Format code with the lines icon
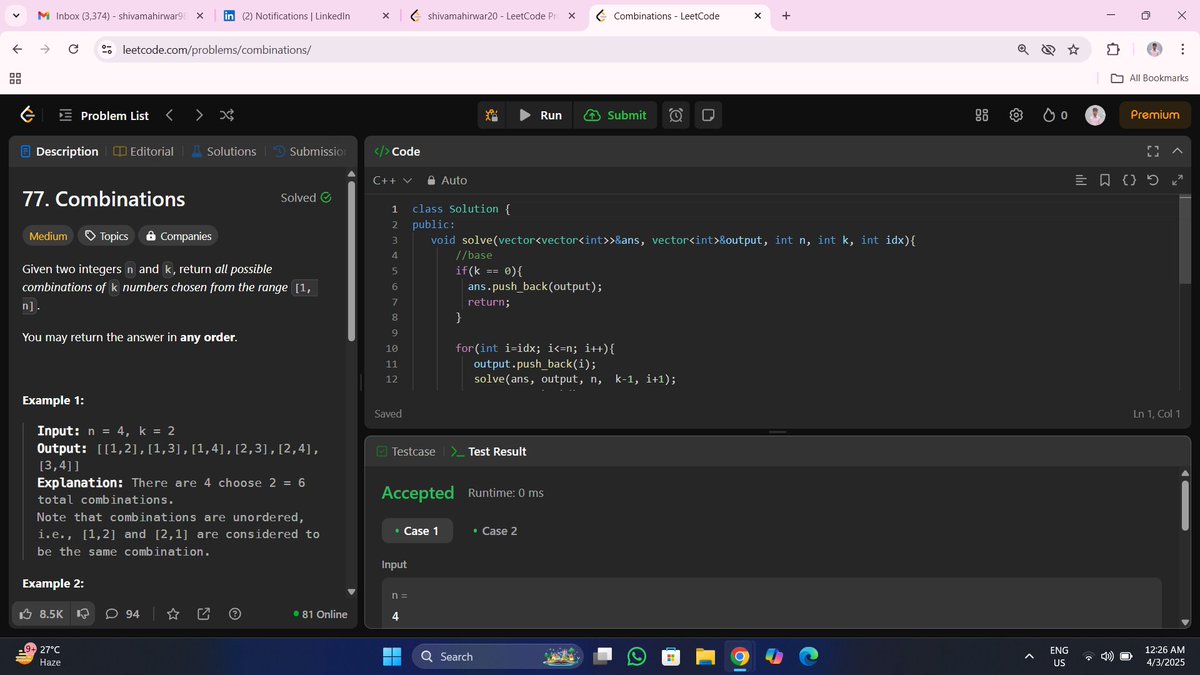Image resolution: width=1200 pixels, height=675 pixels. 1081,180
